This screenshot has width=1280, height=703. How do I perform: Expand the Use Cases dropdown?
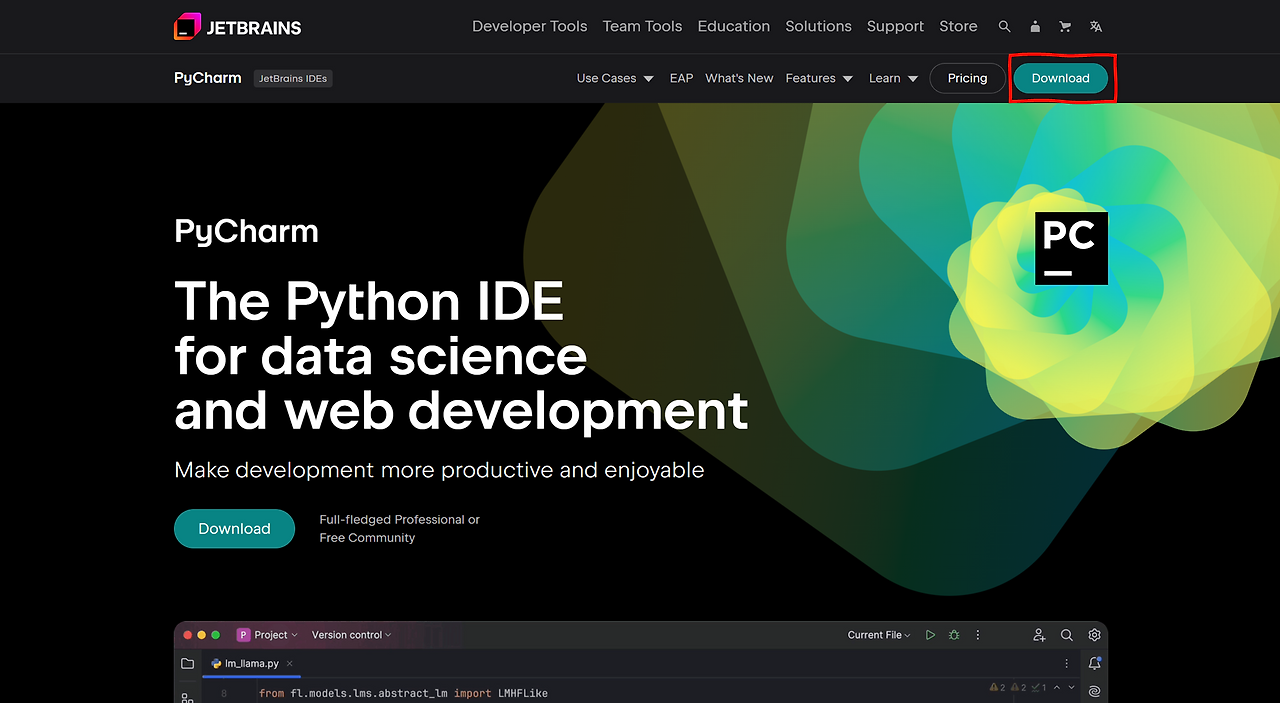point(615,78)
